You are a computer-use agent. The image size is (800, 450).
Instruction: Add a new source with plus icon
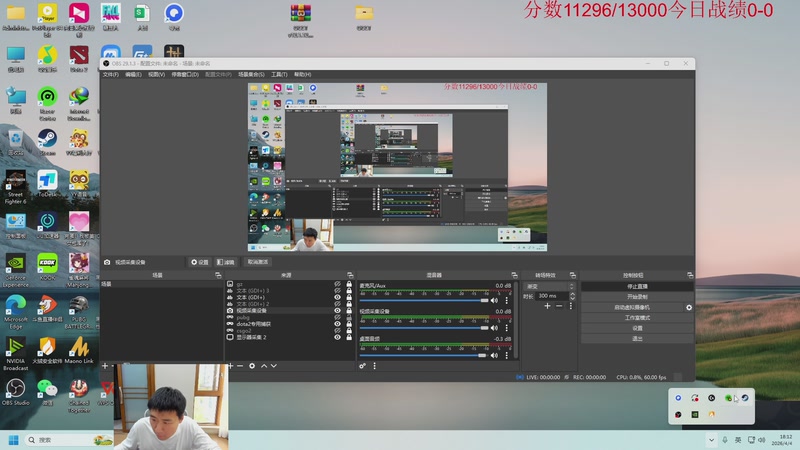click(231, 366)
